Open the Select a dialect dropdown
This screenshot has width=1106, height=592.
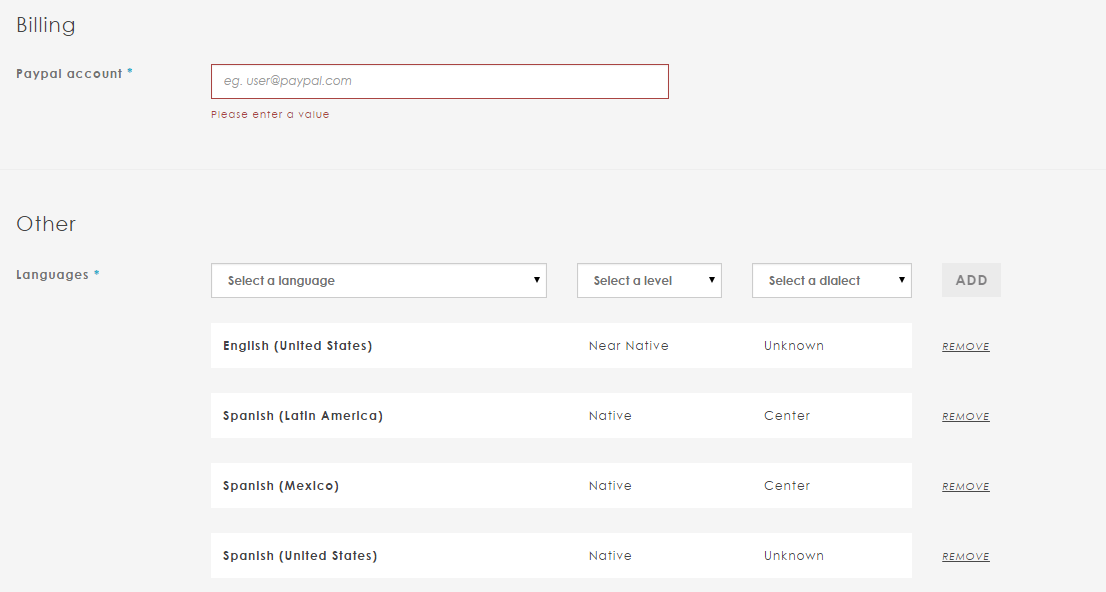click(x=831, y=281)
